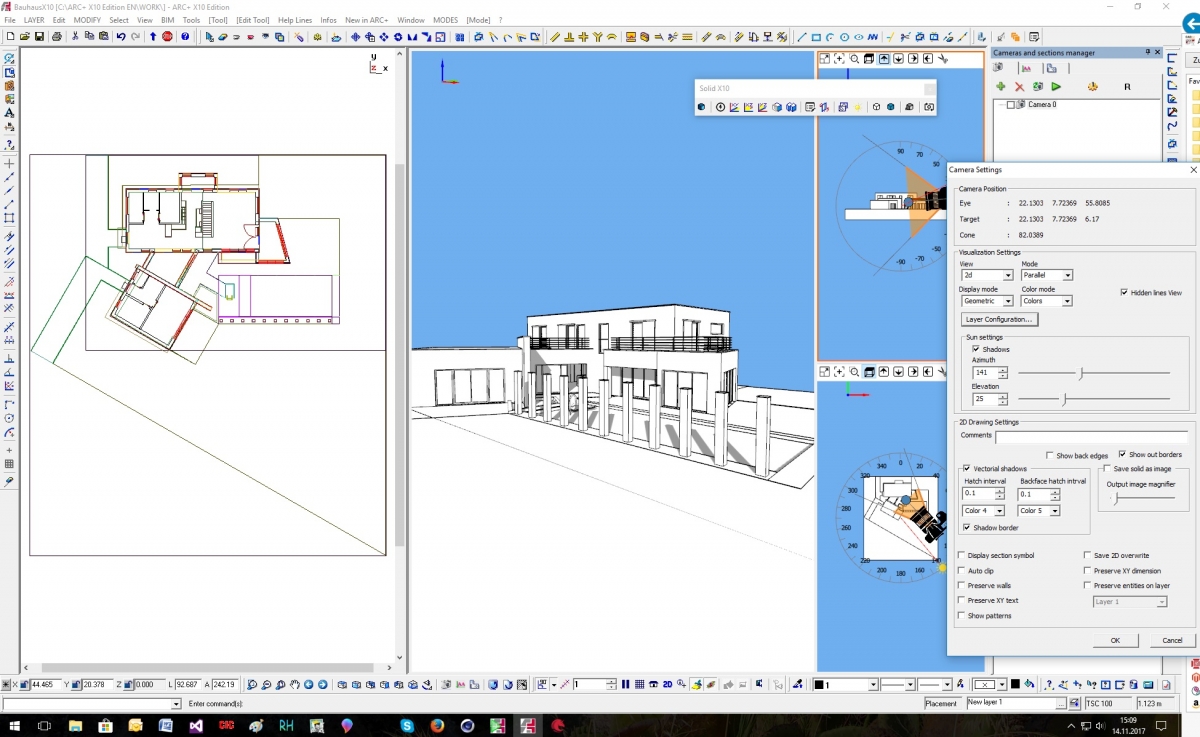1200x737 pixels.
Task: Enable the Show back edges checkbox
Action: [1050, 455]
